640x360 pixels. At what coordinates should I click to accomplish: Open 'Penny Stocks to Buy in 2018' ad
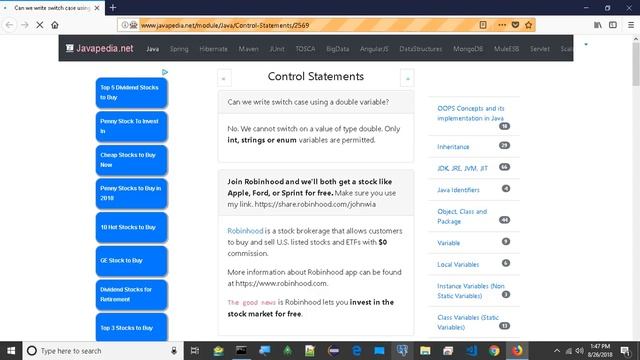click(x=131, y=193)
